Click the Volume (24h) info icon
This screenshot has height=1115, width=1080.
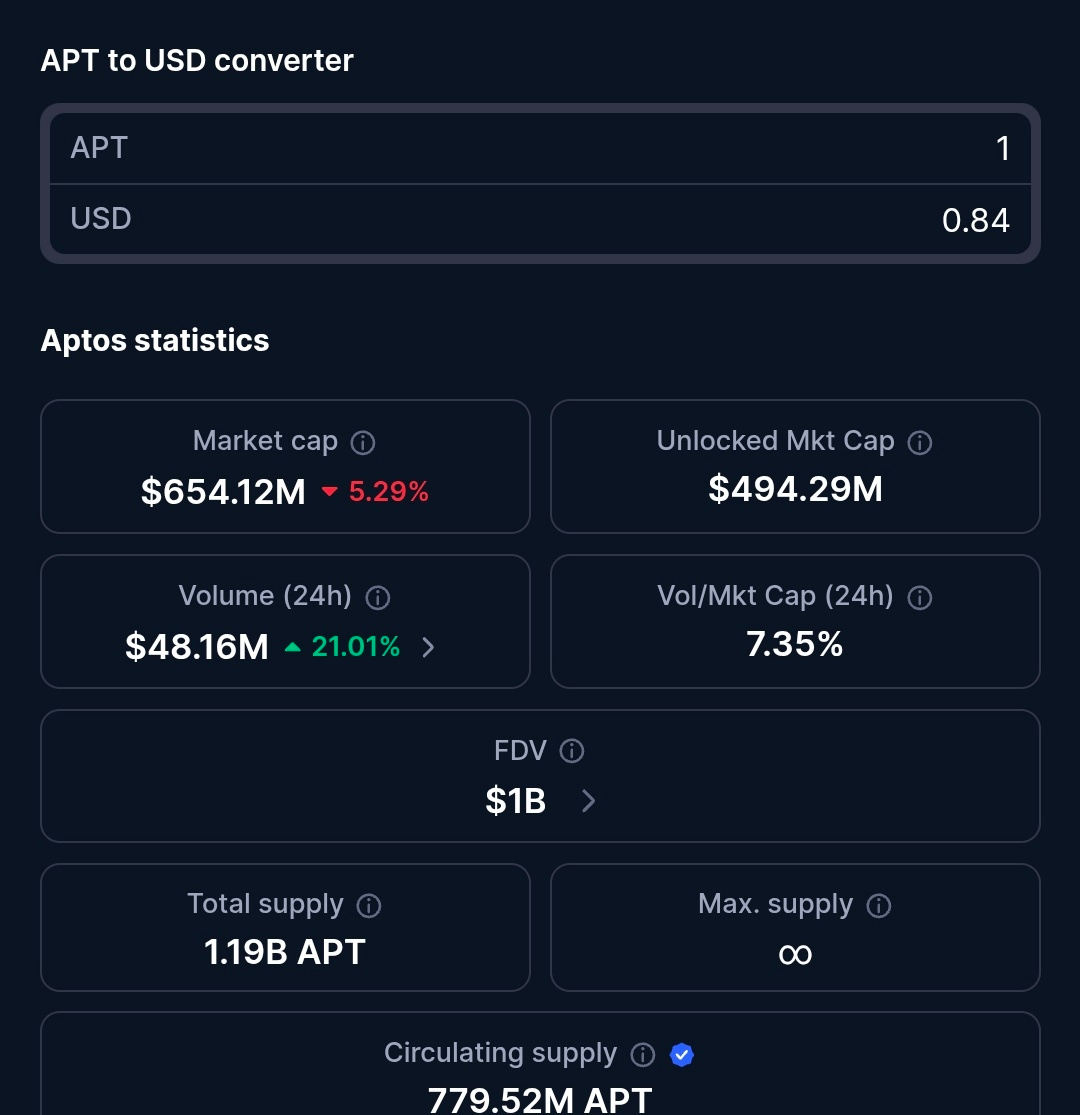pyautogui.click(x=378, y=597)
